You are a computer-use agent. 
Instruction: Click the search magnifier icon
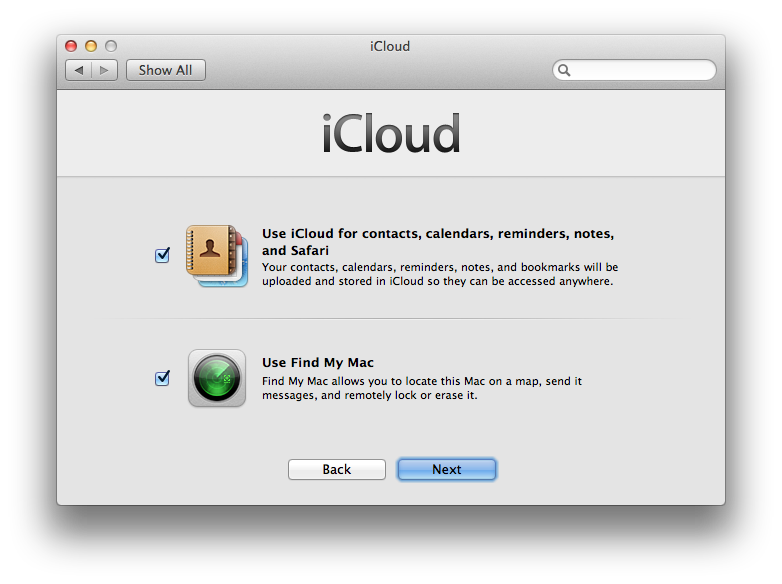(564, 70)
